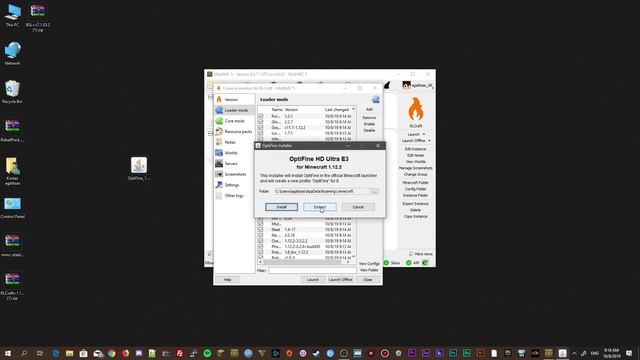Click the Install button in OptiFine installer
640x360 pixels.
pyautogui.click(x=281, y=207)
